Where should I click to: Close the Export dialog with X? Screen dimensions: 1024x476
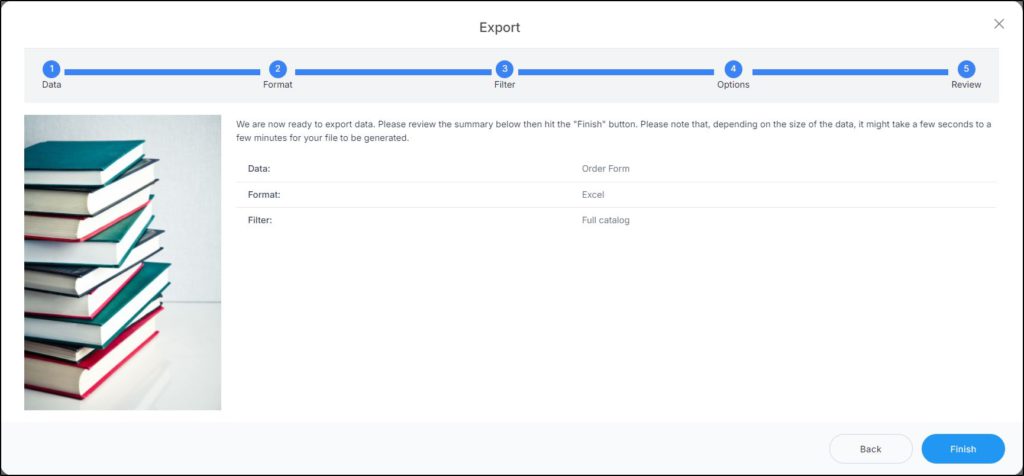pos(998,24)
